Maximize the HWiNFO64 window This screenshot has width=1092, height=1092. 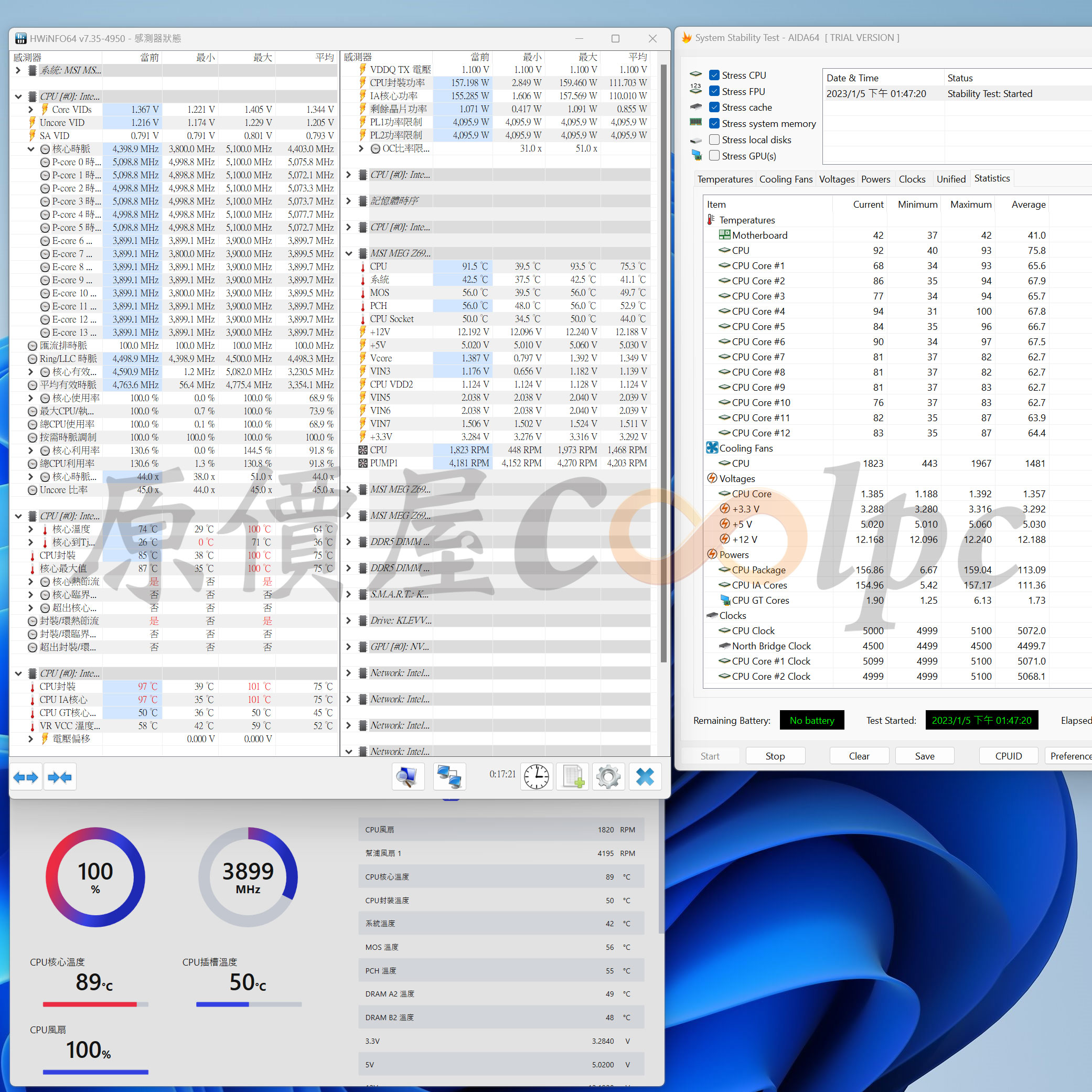tap(616, 38)
